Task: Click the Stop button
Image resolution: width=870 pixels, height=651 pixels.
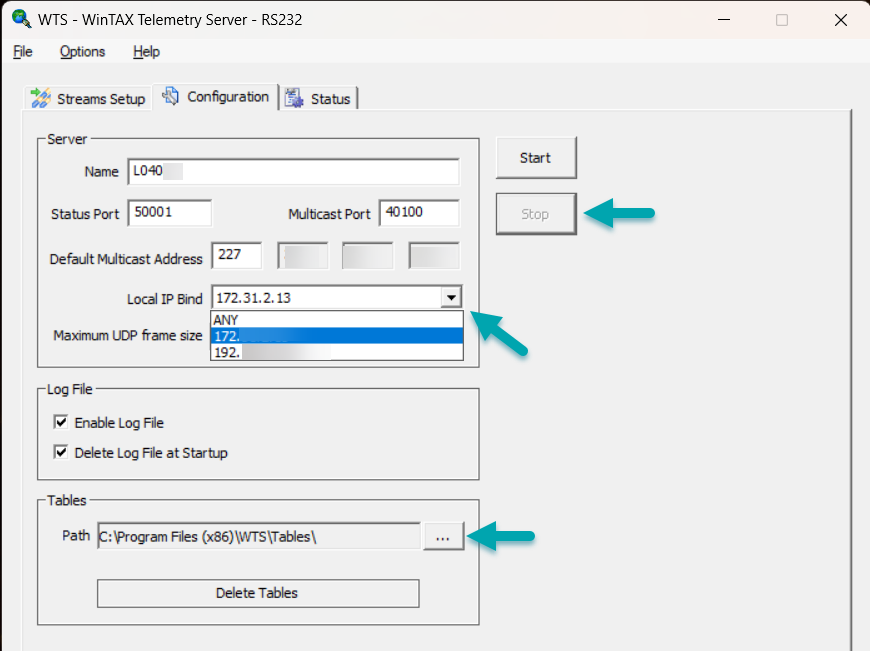Action: click(x=536, y=214)
